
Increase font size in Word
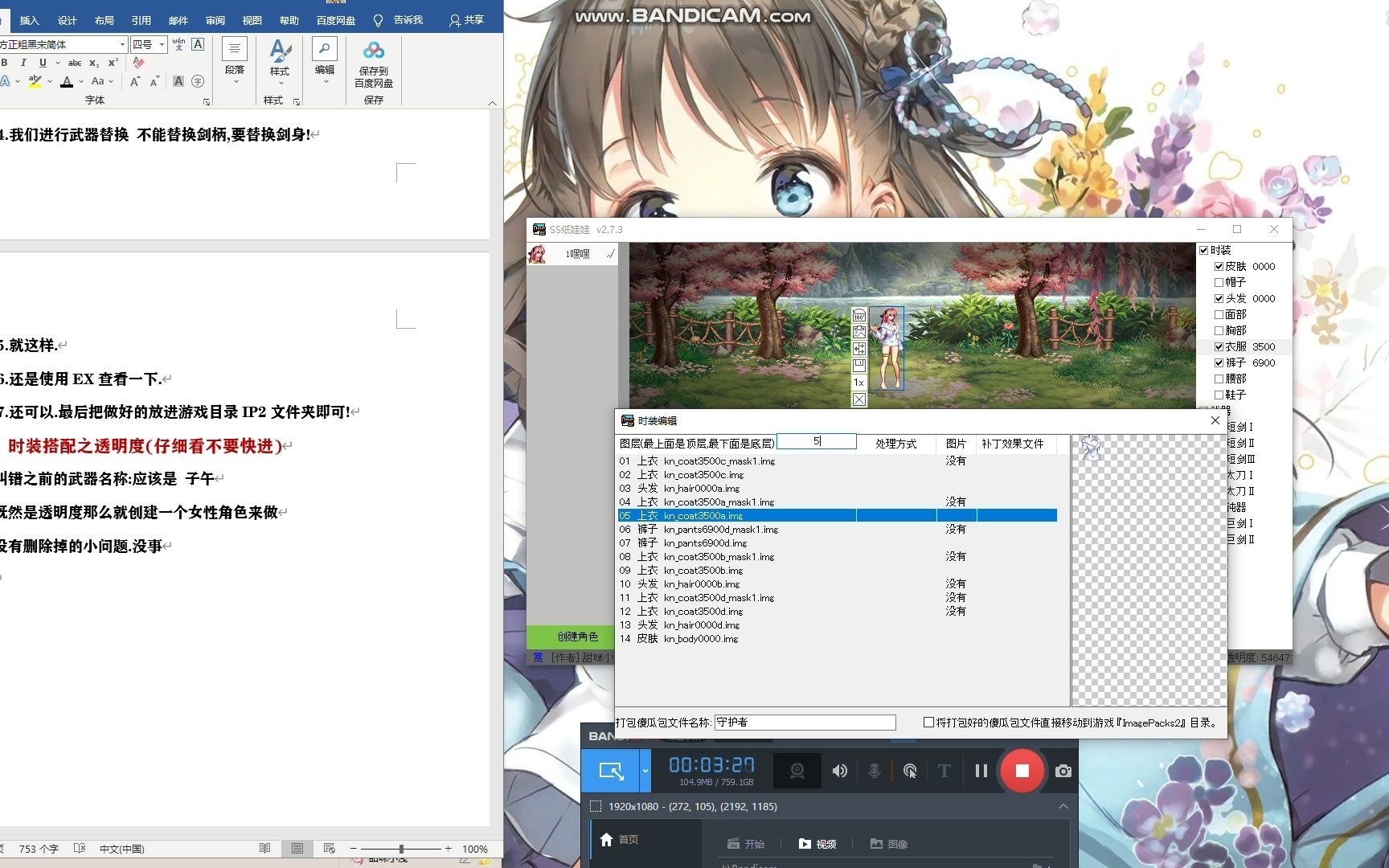135,81
